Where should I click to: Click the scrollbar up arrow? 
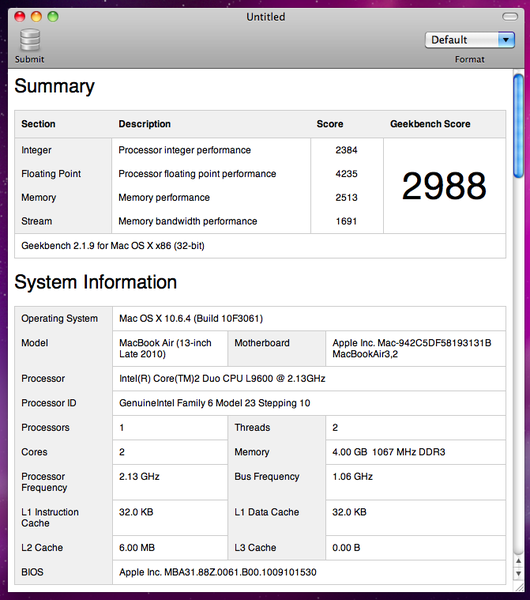[519, 561]
